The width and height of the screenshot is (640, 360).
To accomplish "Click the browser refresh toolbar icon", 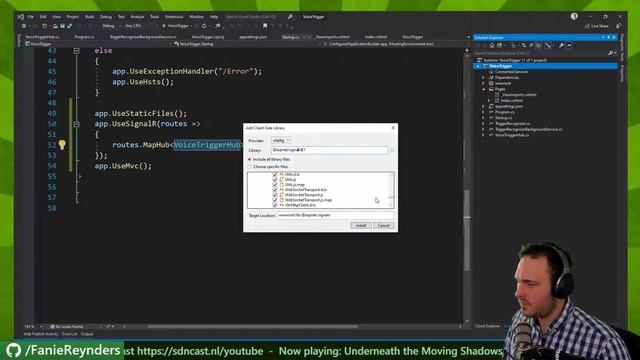I will pyautogui.click(x=204, y=26).
